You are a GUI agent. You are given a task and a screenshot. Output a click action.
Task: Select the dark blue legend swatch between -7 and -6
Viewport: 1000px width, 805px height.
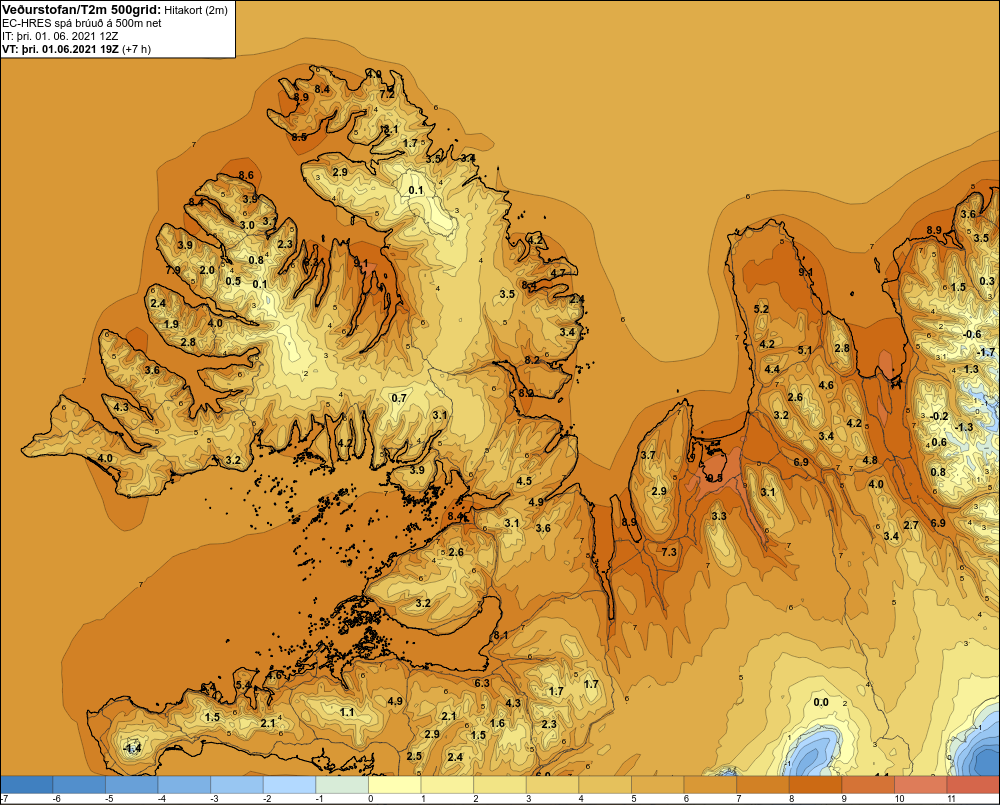(26, 785)
